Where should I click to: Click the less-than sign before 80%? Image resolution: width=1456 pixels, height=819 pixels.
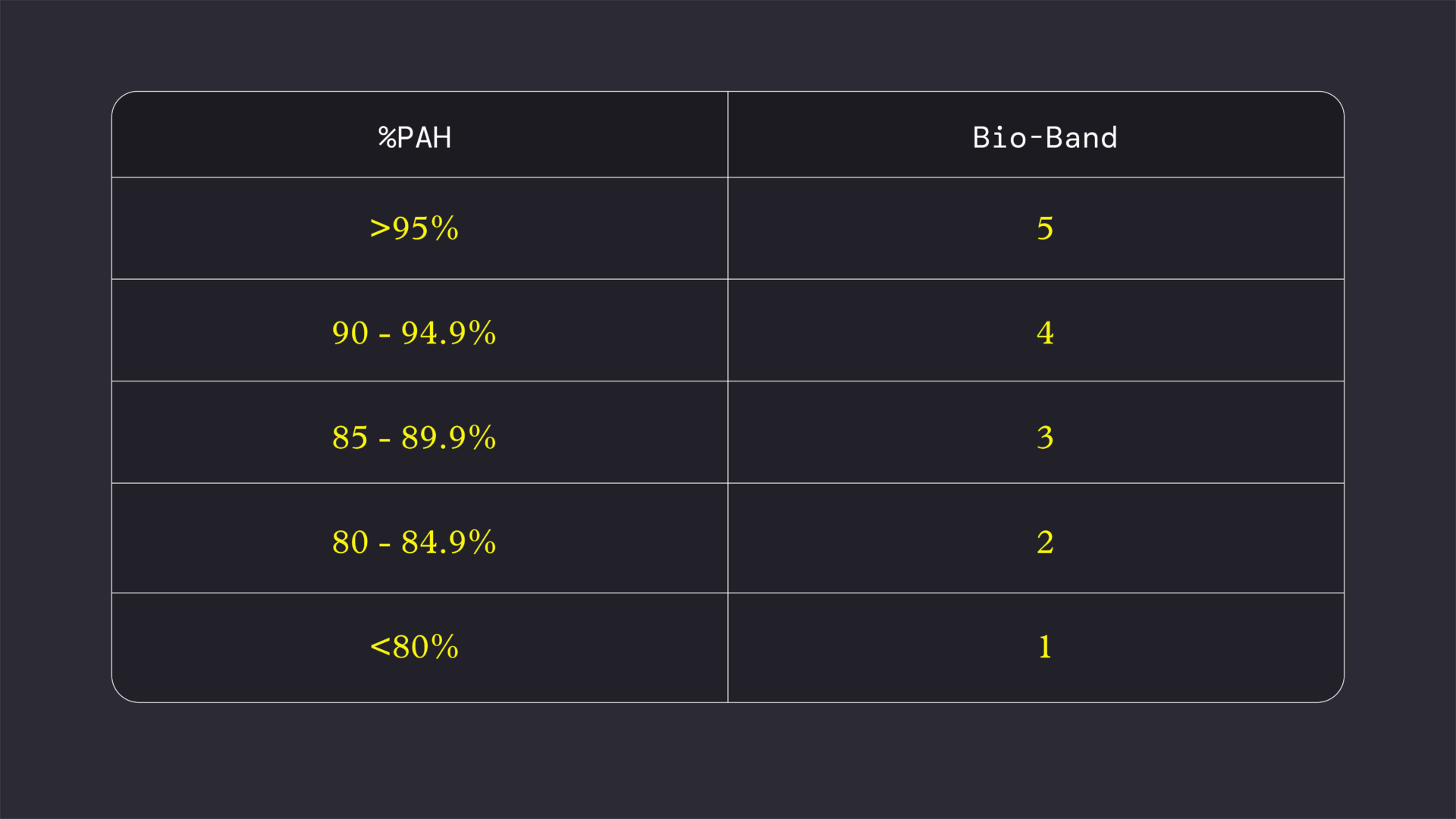pos(380,647)
